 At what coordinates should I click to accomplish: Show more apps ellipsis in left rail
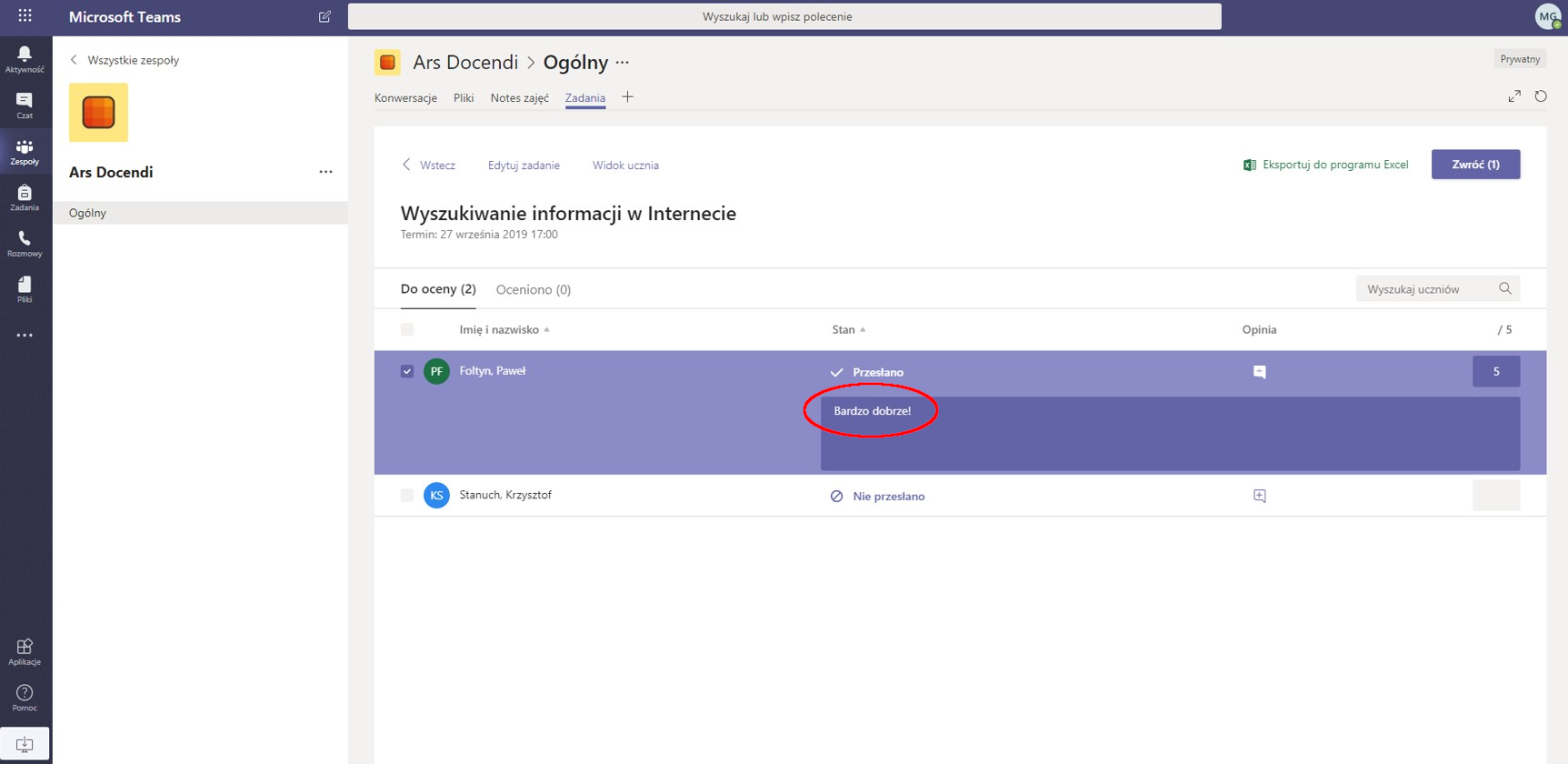25,336
